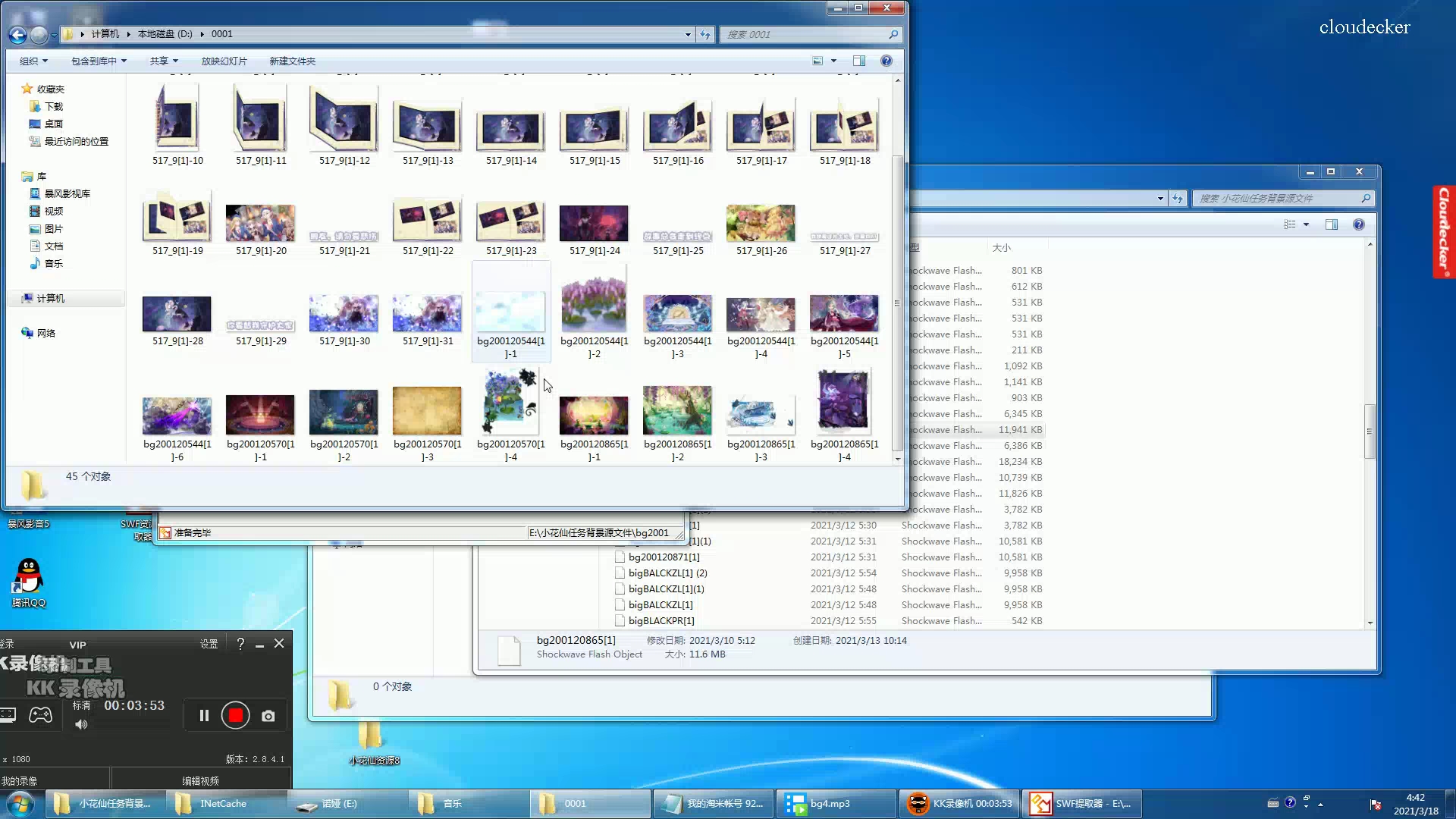Open Windows Start button
This screenshot has width=1456, height=819.
(20, 804)
